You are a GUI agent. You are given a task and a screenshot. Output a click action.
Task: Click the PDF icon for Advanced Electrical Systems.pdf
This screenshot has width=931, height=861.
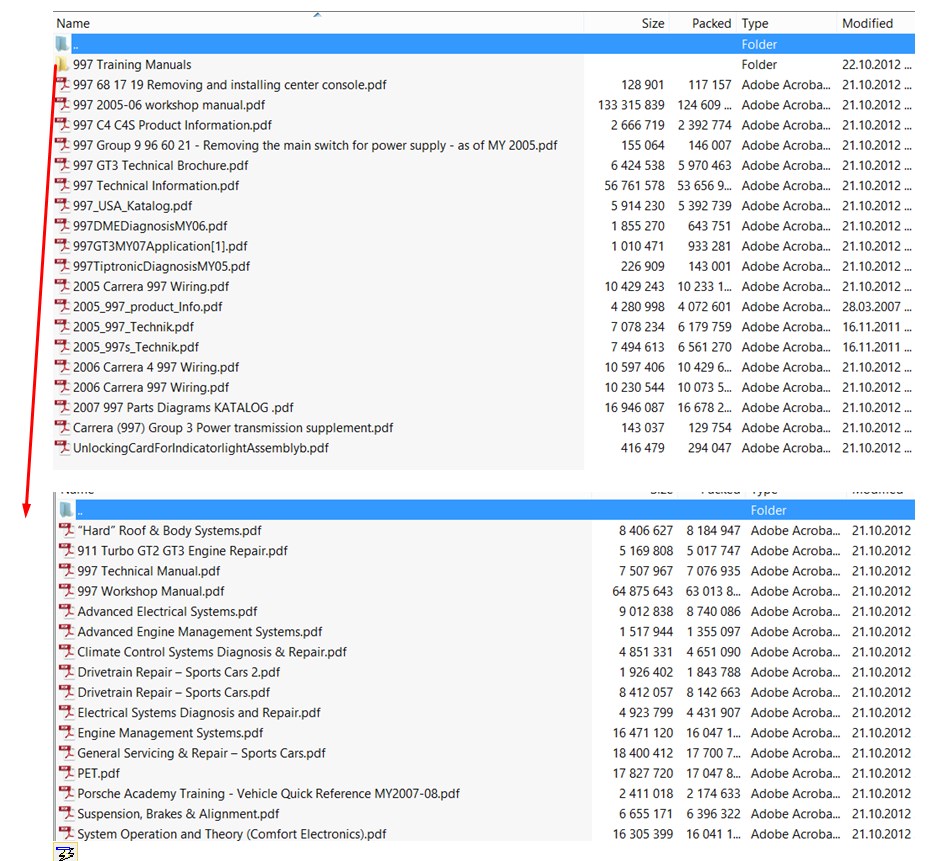coord(66,611)
